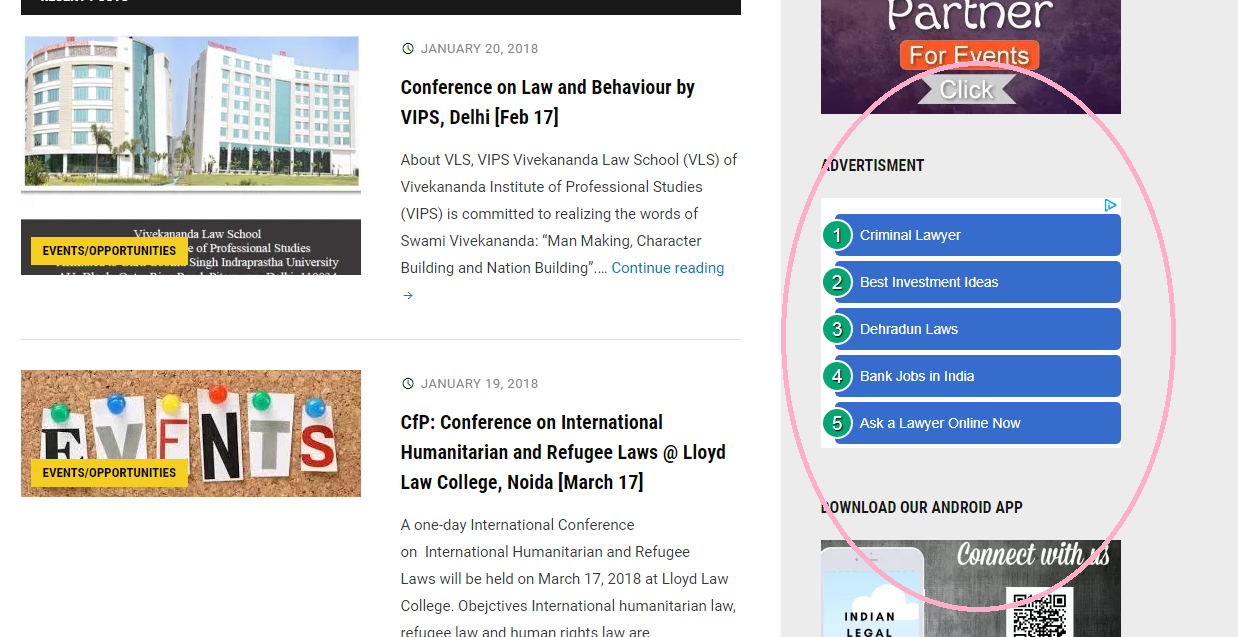Select the green number 3 circle icon
1238x637 pixels.
(x=837, y=330)
